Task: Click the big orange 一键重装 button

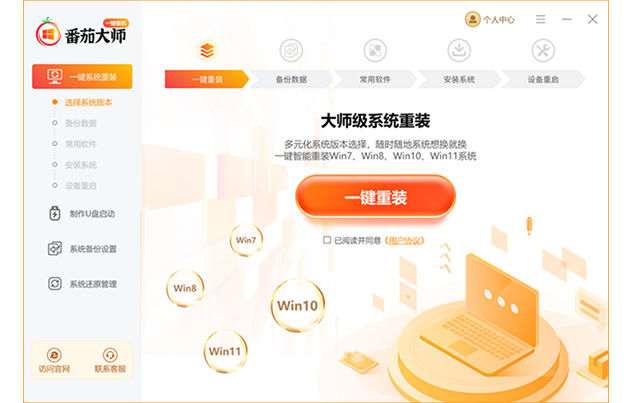Action: 376,197
